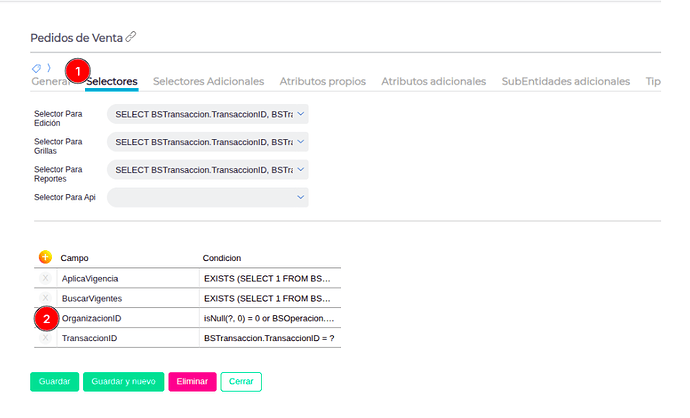The width and height of the screenshot is (690, 418).
Task: Click the link icon beside Pedidos de Venta
Action: [x=131, y=37]
